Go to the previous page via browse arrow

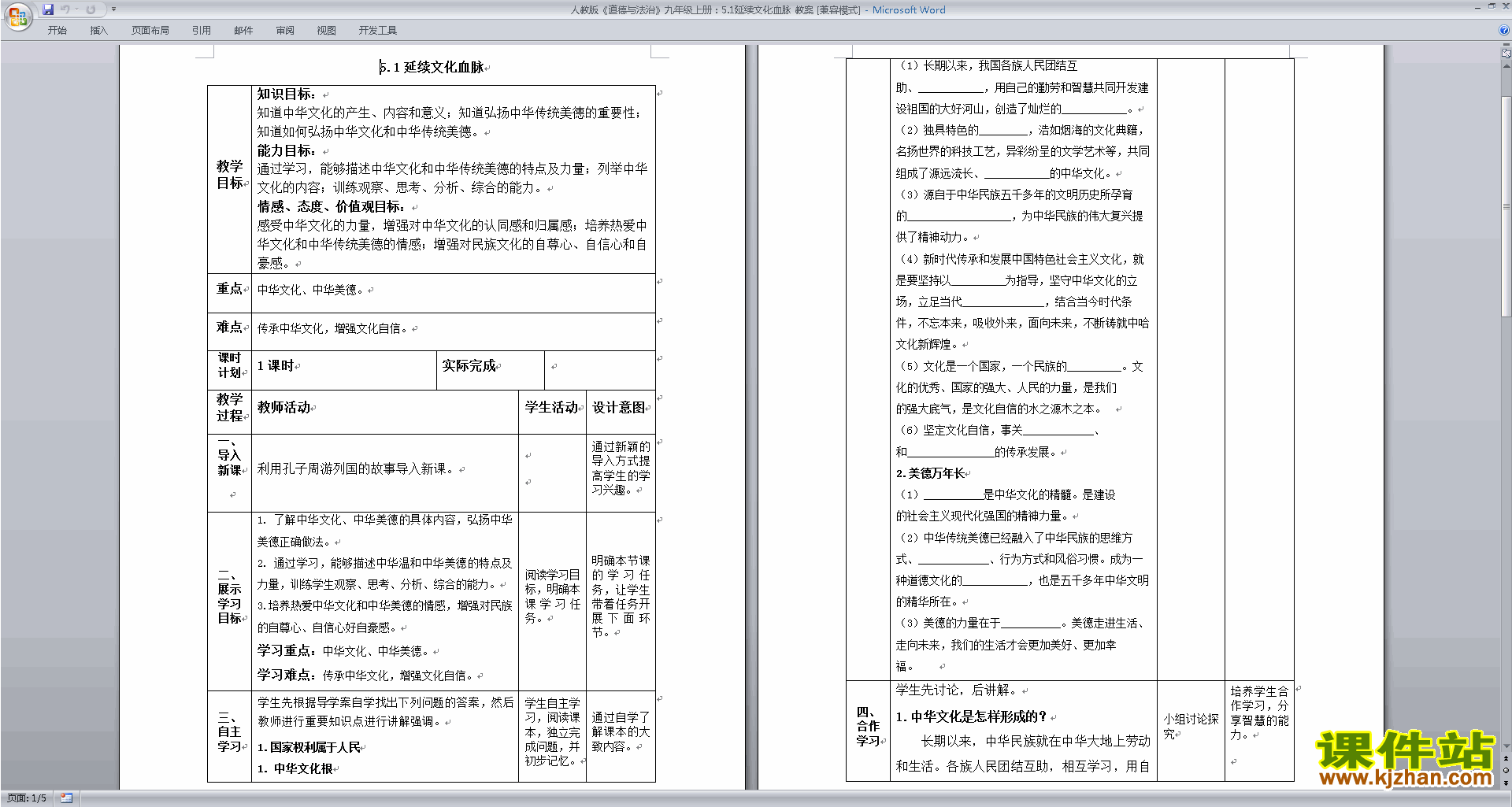click(1506, 758)
